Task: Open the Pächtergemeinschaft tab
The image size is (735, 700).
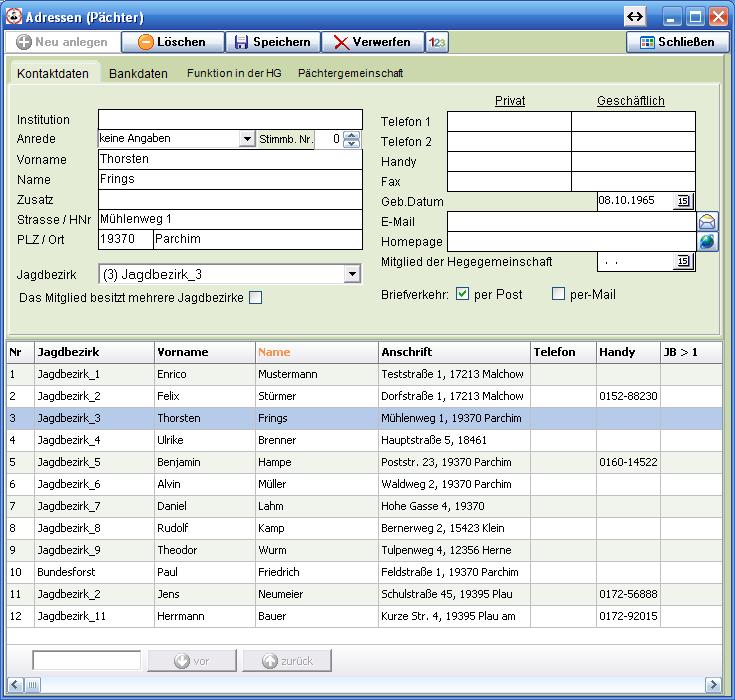Action: (x=350, y=73)
